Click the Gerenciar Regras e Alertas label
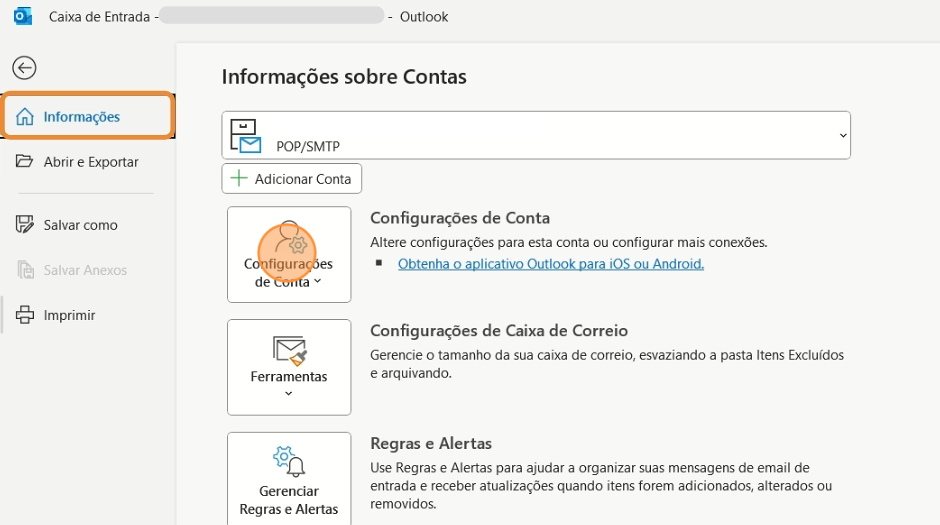The image size is (940, 525). pos(289,500)
